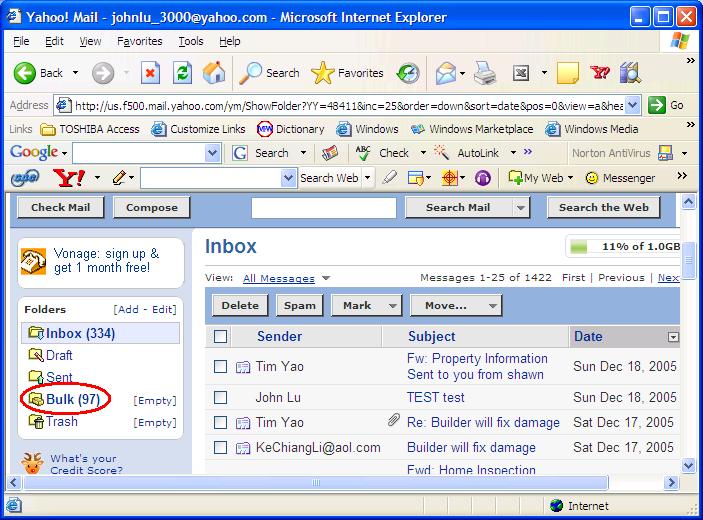Click the red Yahoo! toolbar logo

coord(69,178)
